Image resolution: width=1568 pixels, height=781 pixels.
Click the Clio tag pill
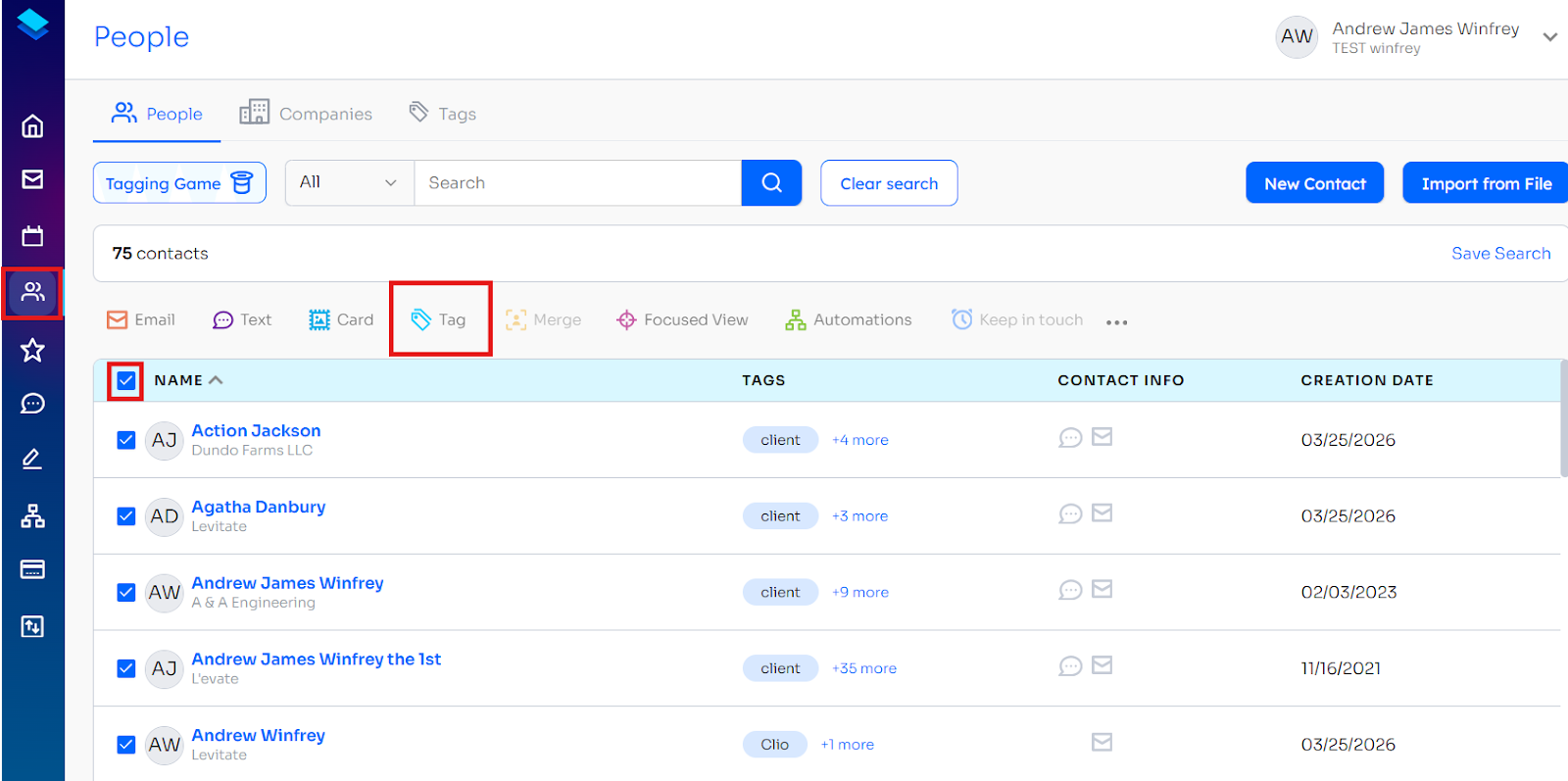click(775, 745)
